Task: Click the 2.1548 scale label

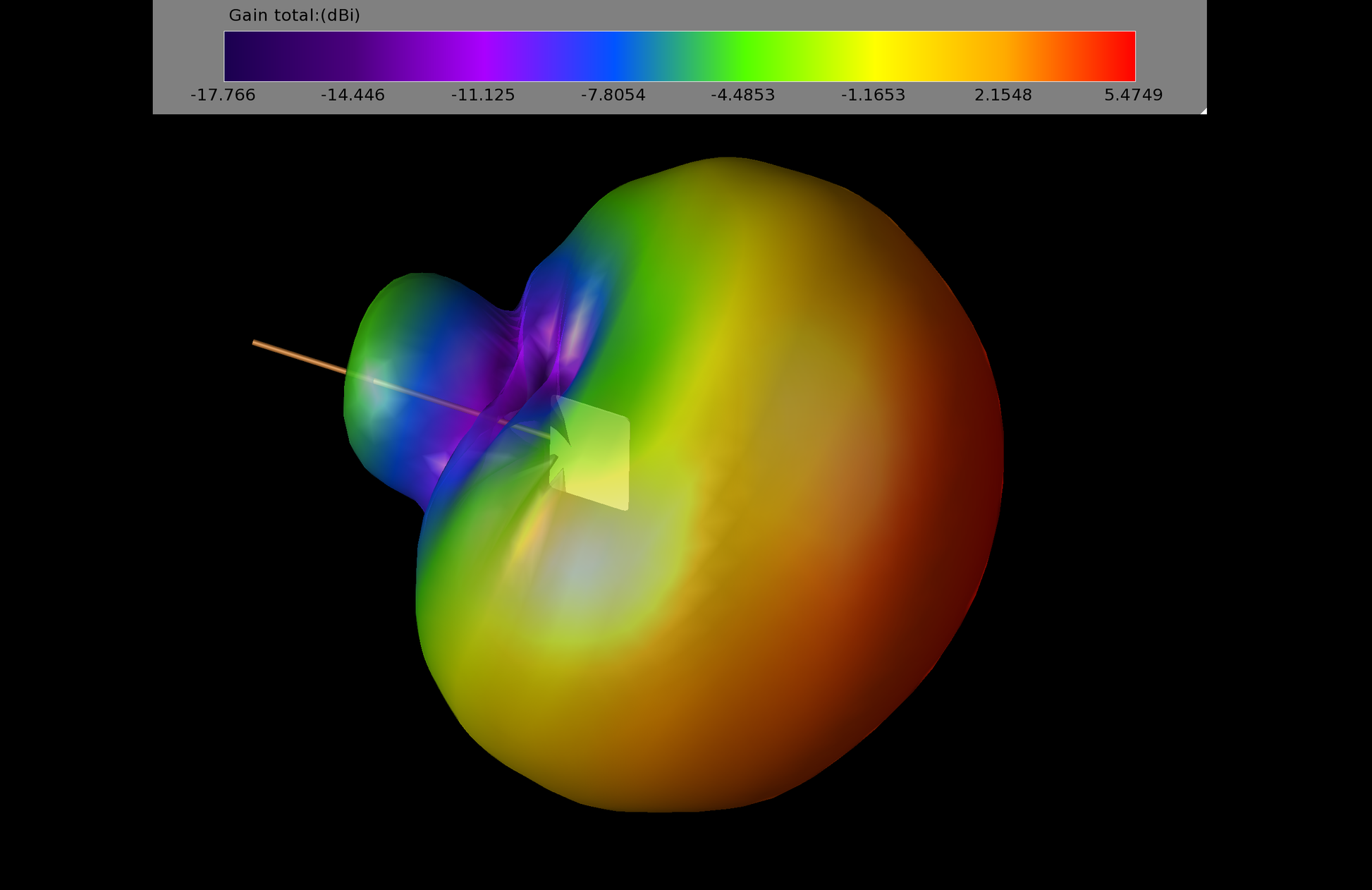Action: 1003,95
